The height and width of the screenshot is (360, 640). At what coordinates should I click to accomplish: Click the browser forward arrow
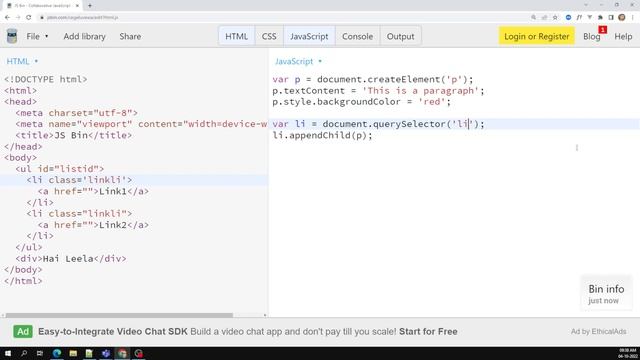click(x=18, y=18)
